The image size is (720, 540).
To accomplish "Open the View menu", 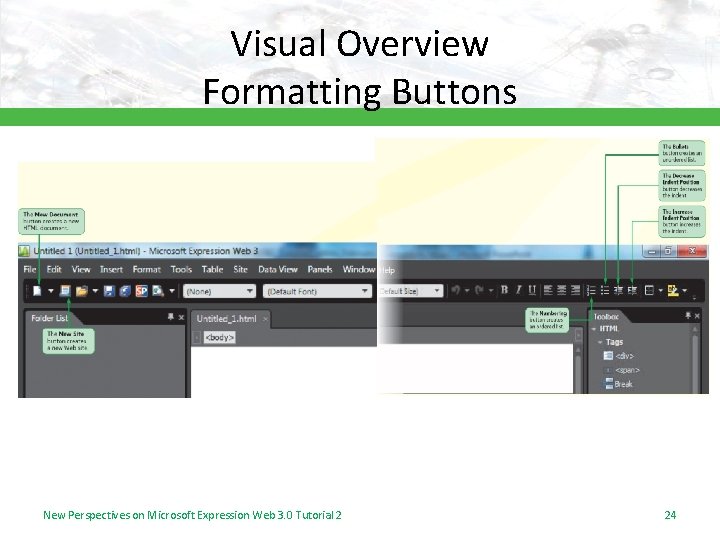I will click(81, 270).
